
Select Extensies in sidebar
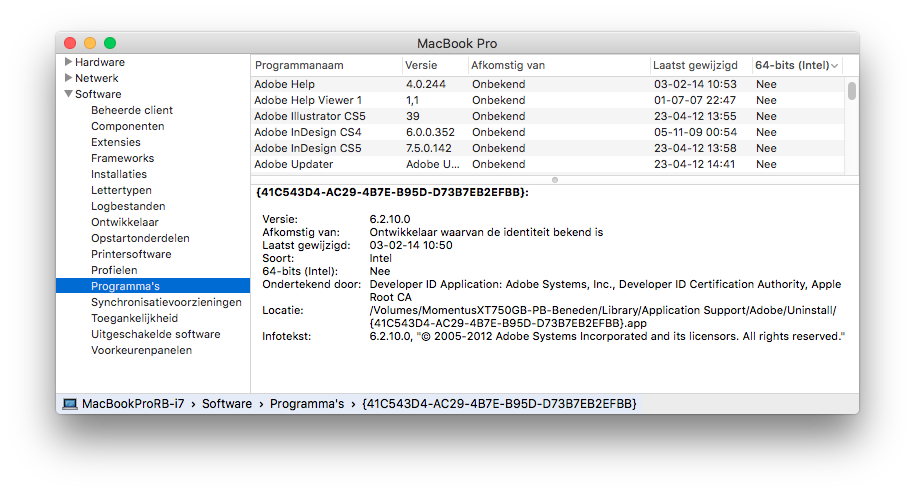point(116,142)
